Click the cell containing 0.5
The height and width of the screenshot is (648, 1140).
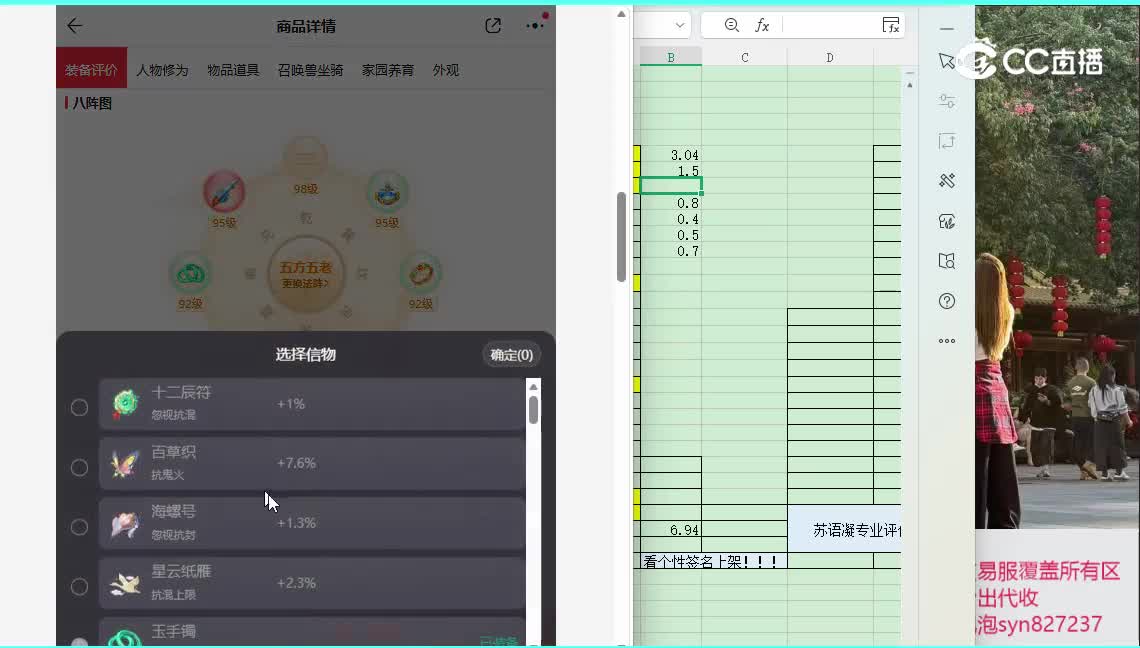(x=670, y=234)
